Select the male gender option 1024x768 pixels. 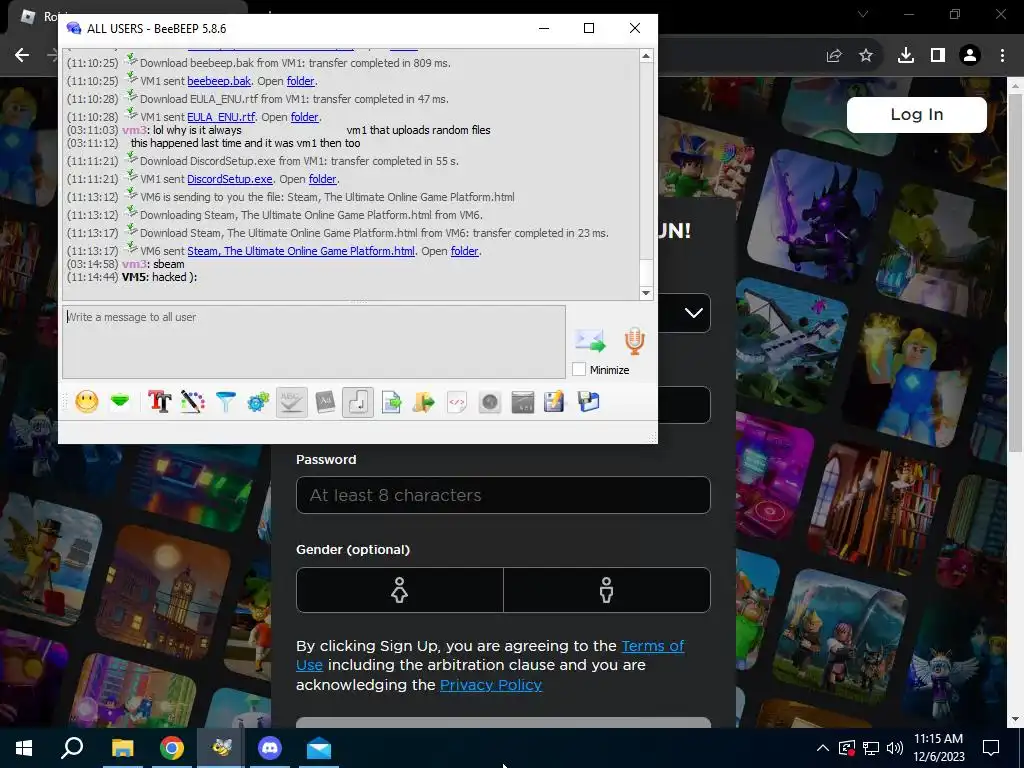click(607, 590)
